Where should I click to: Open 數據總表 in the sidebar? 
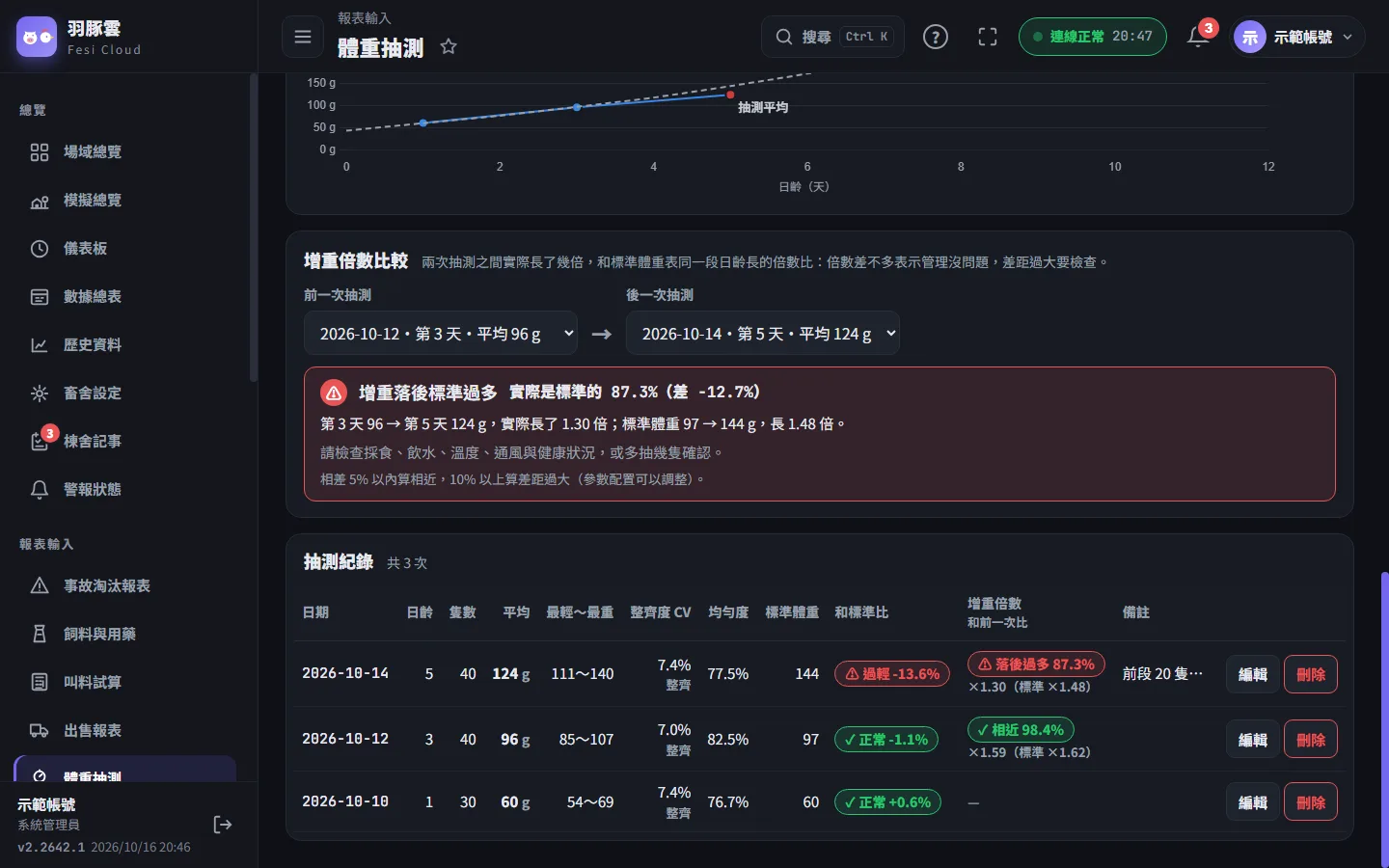(x=125, y=297)
